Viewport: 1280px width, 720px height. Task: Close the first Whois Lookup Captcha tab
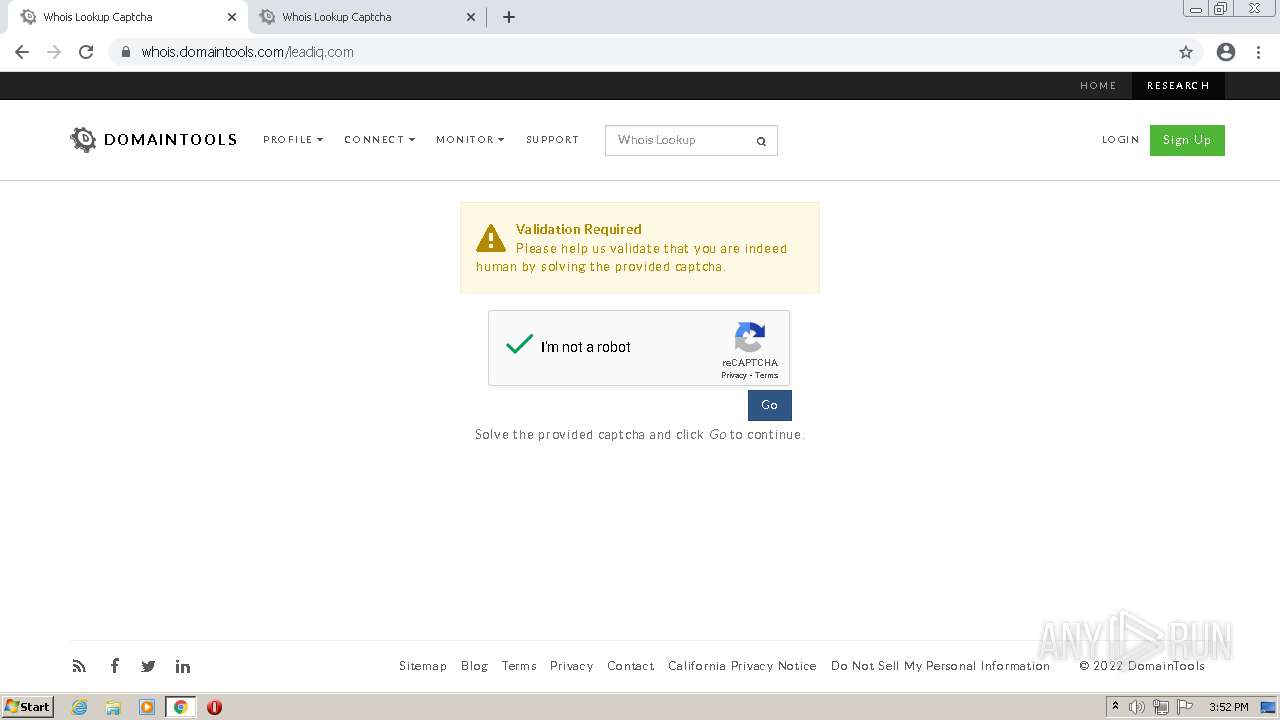click(231, 17)
